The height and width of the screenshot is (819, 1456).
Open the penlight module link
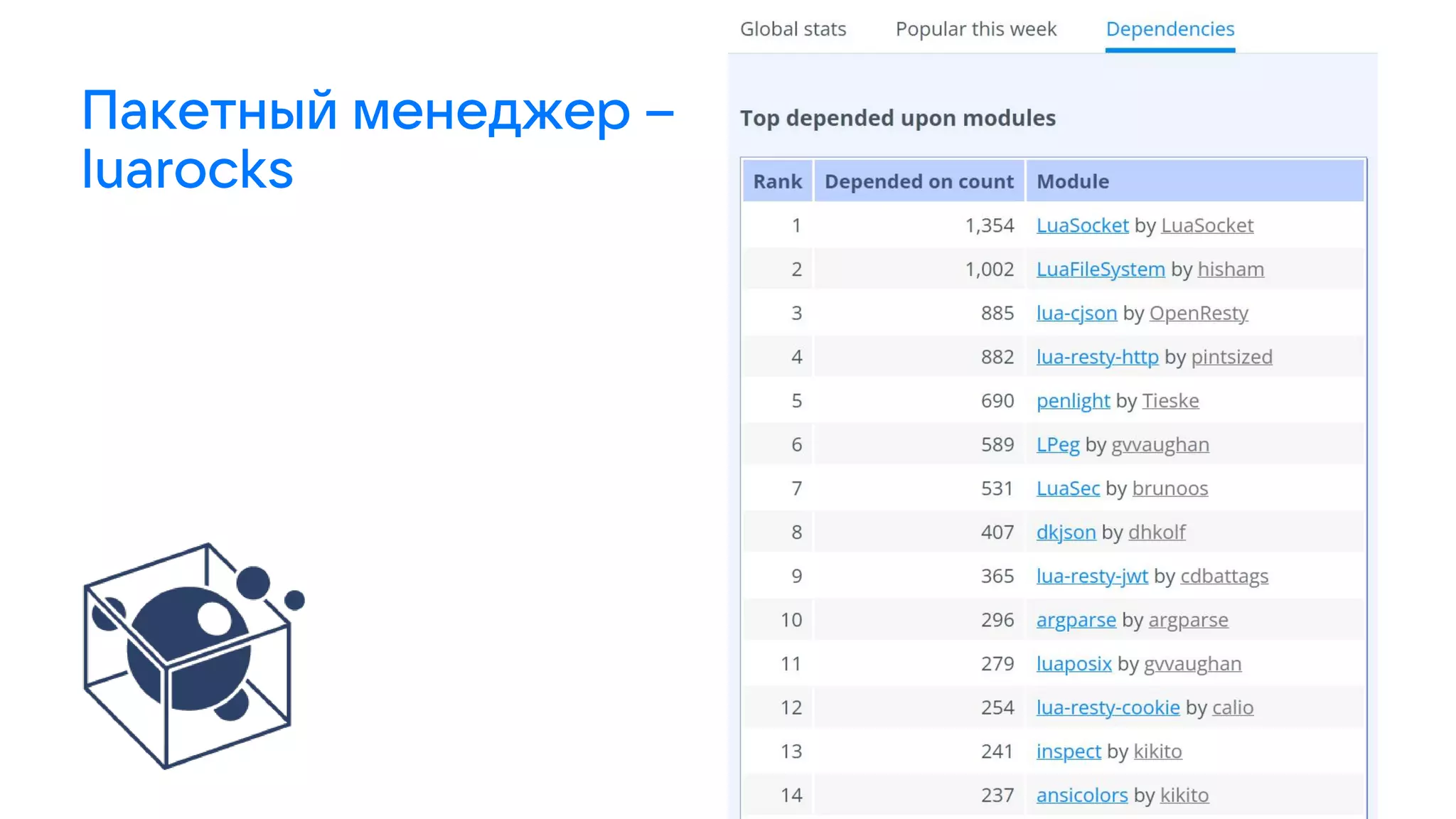1072,401
